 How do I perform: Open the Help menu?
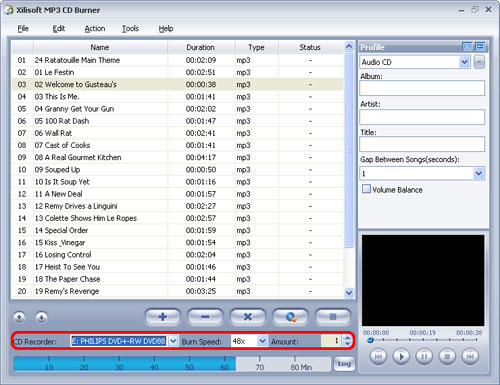pos(166,29)
